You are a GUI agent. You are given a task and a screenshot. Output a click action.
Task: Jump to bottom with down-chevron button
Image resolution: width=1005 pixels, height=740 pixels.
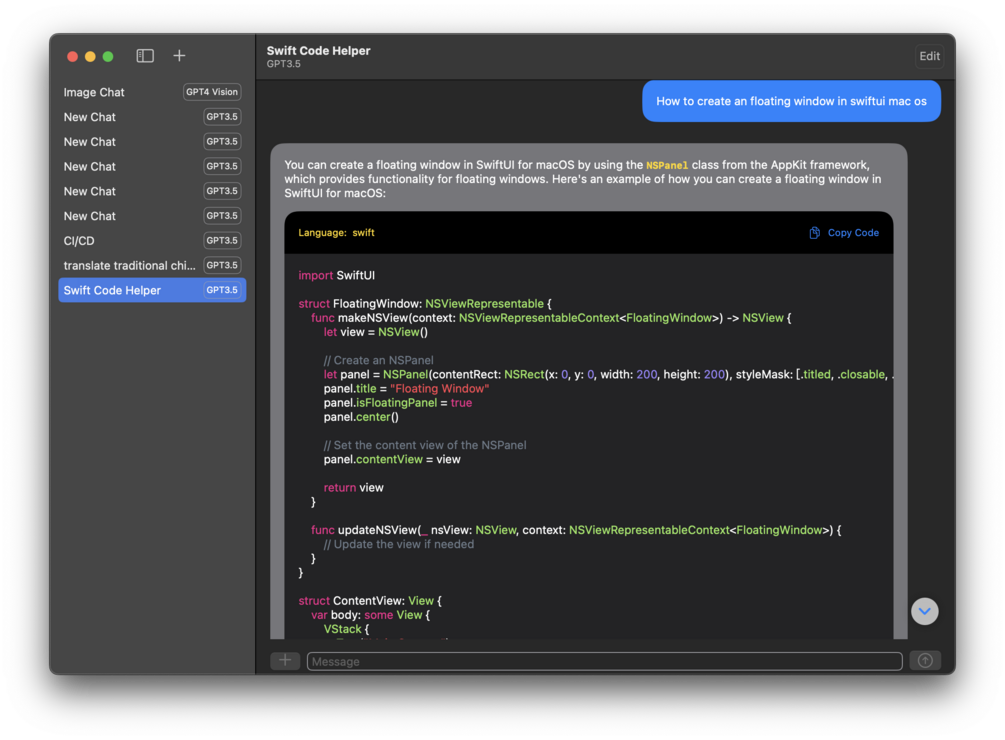[x=924, y=611]
